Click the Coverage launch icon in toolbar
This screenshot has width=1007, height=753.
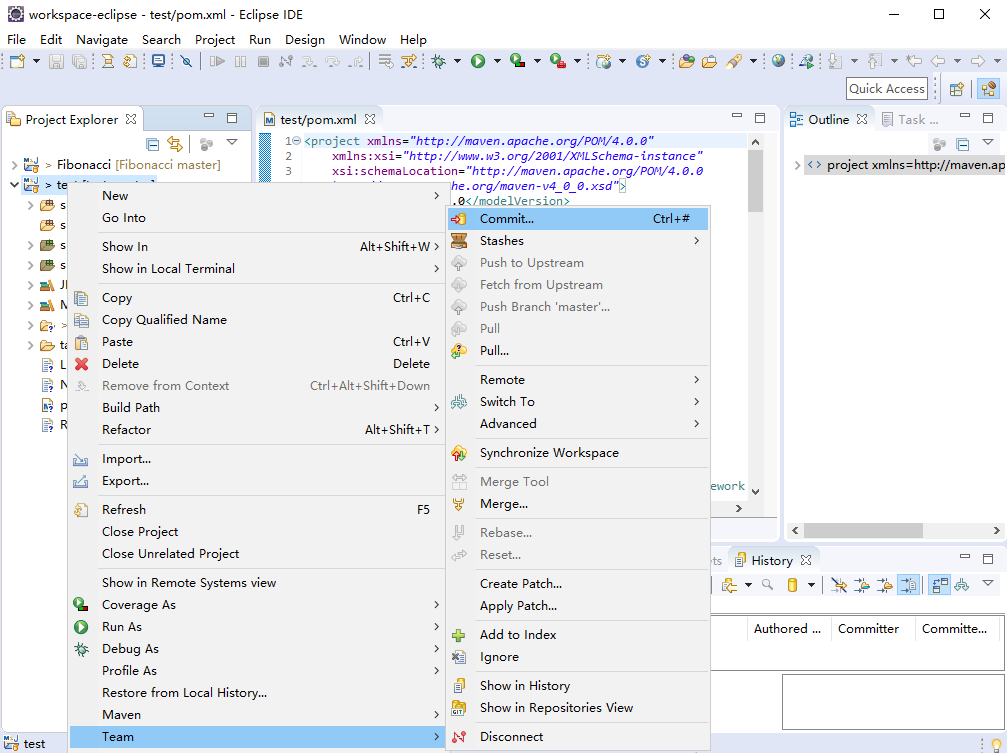pyautogui.click(x=518, y=61)
